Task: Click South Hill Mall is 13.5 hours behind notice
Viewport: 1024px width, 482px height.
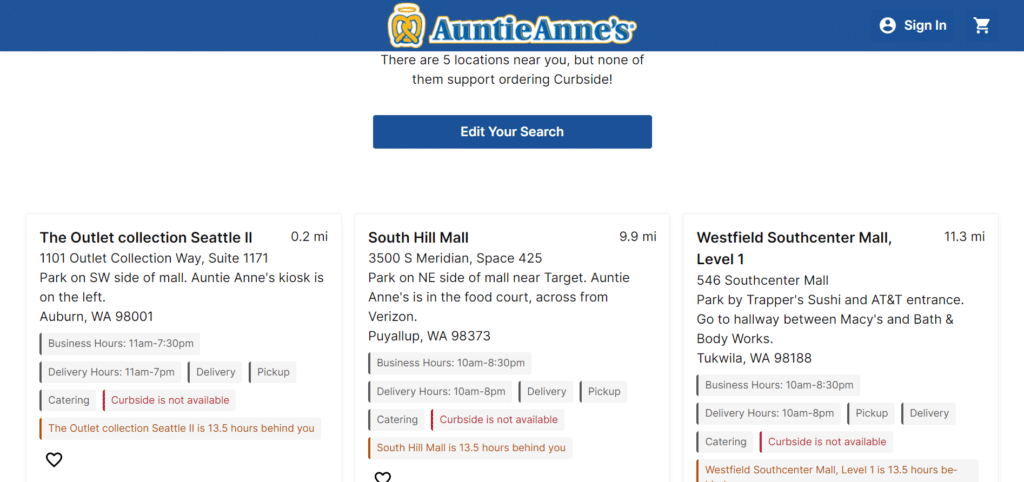Action: [x=470, y=448]
